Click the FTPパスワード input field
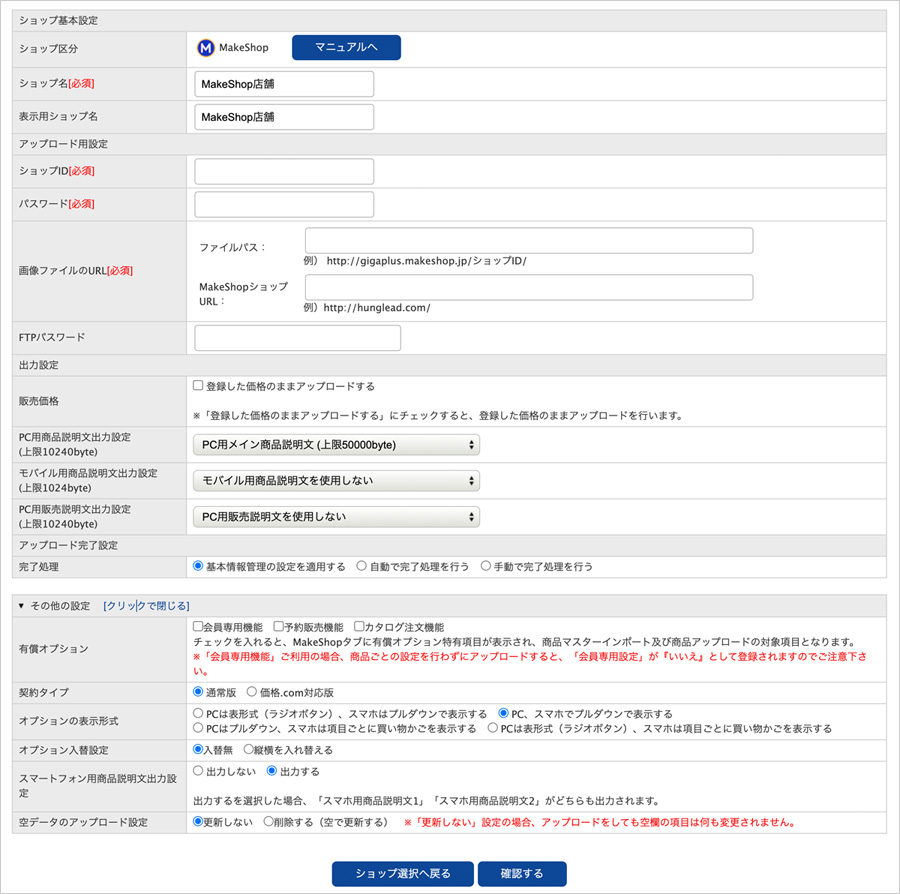The width and height of the screenshot is (900, 894). pyautogui.click(x=297, y=338)
